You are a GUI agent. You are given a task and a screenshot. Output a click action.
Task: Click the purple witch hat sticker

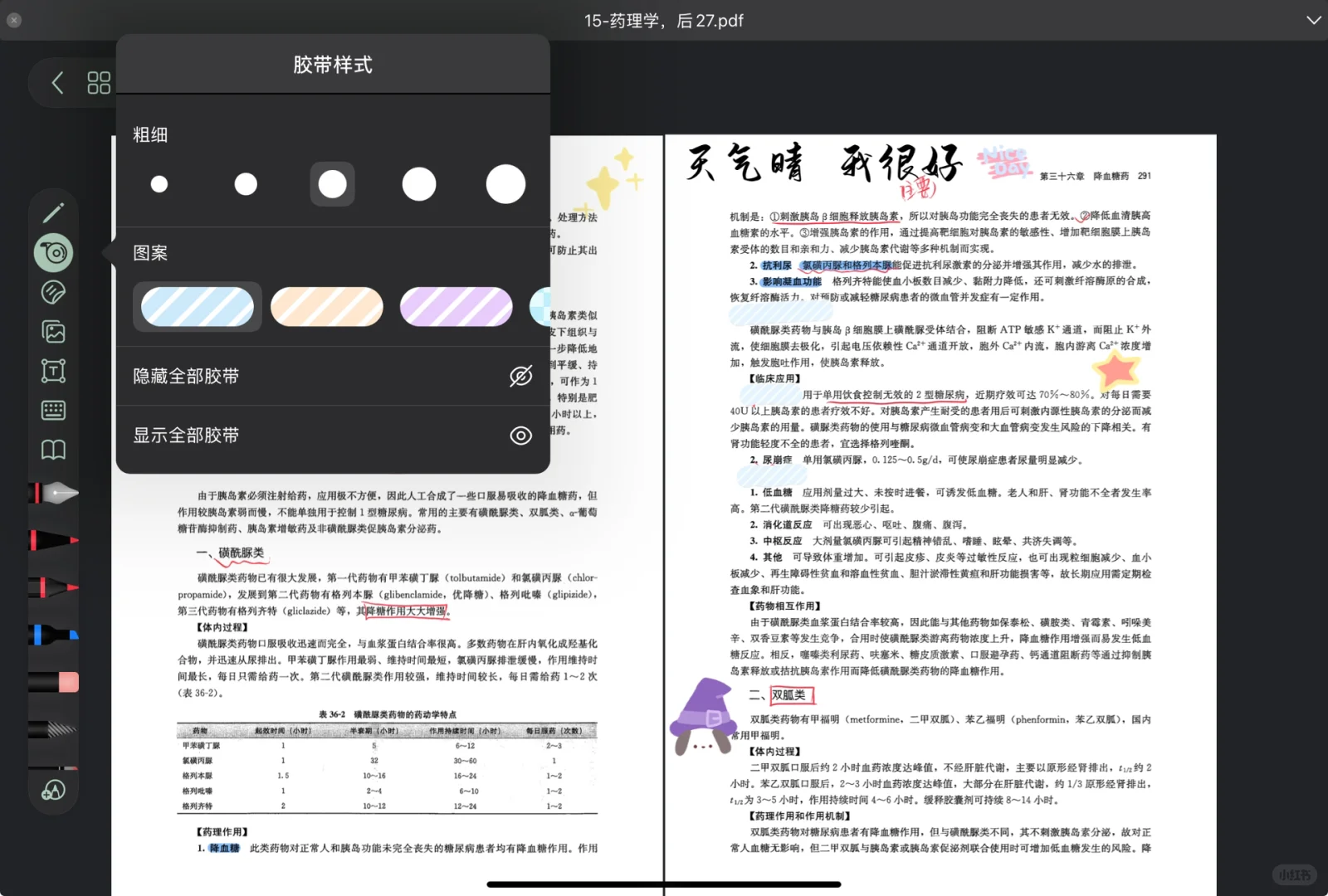[704, 717]
